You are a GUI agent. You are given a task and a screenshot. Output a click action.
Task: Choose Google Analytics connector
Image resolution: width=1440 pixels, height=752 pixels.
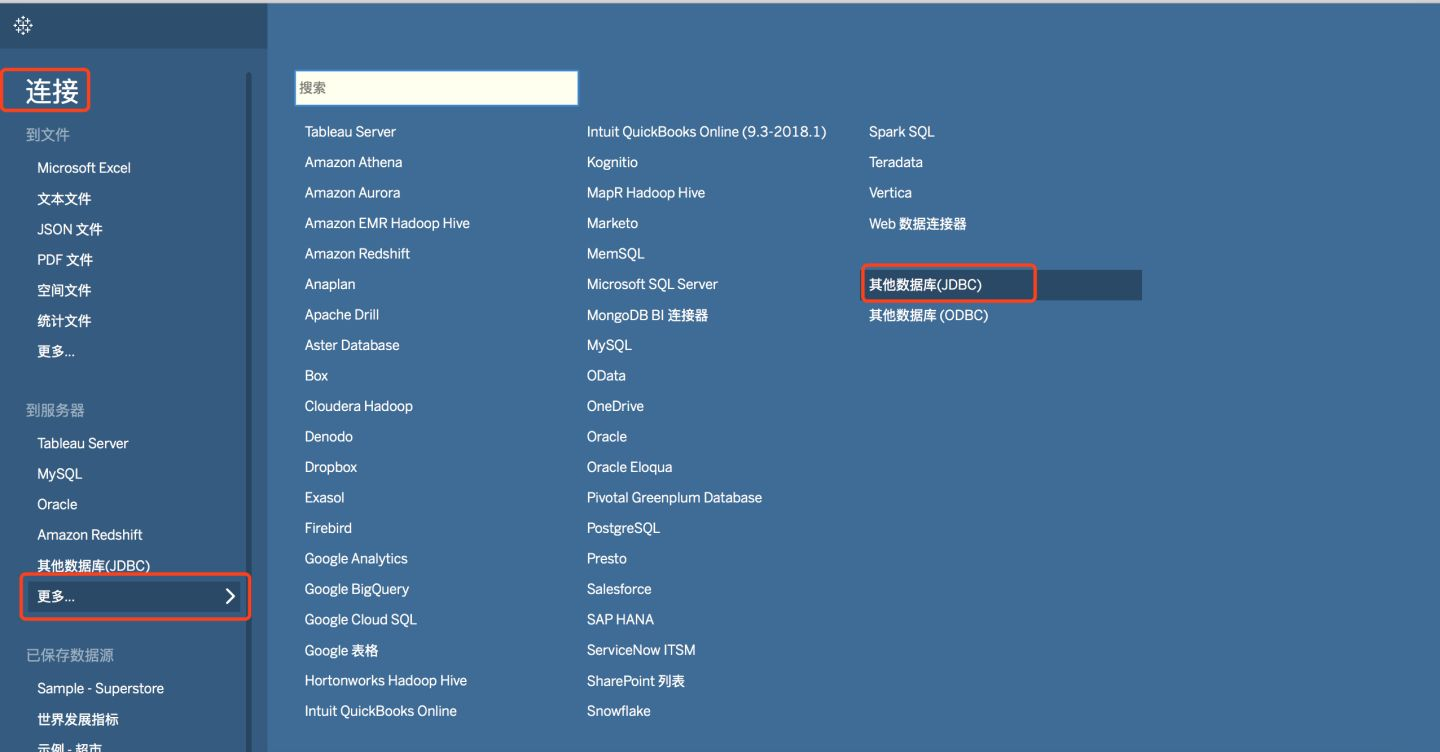(356, 559)
